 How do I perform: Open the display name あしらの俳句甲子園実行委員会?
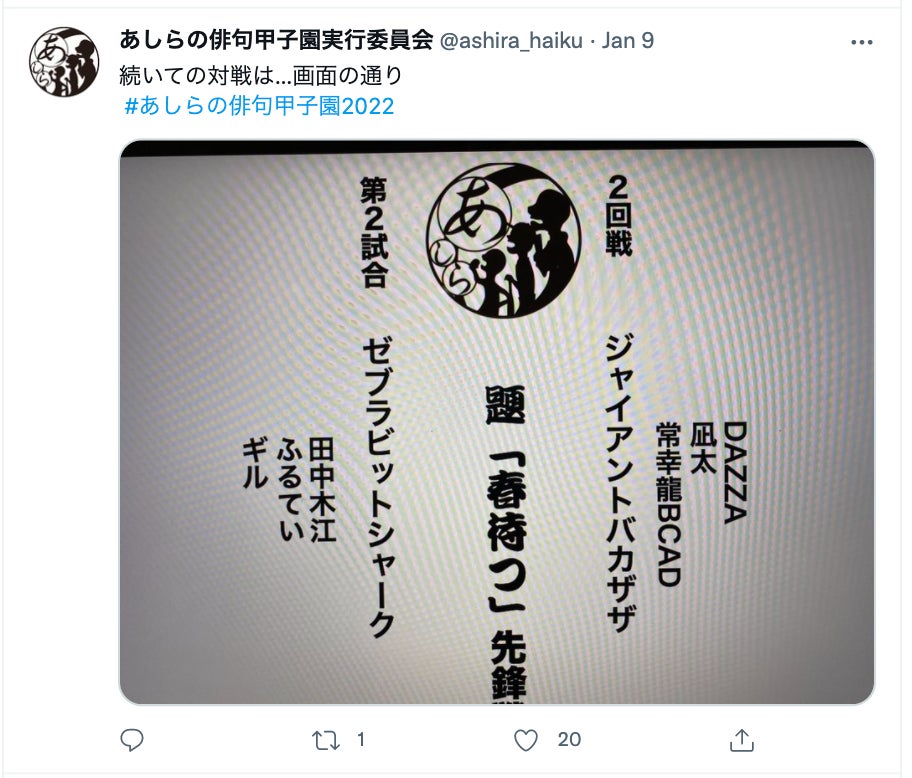[276, 40]
